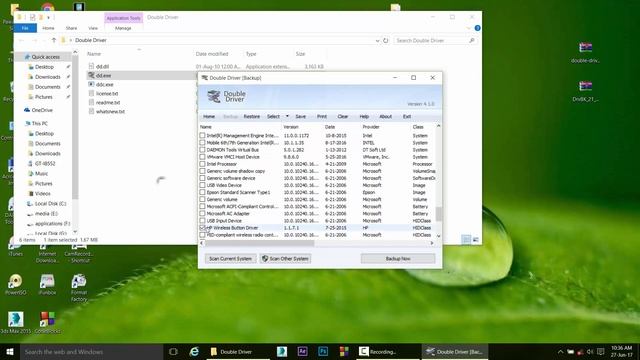
Task: Open Task View on taskbar
Action: [x=173, y=351]
